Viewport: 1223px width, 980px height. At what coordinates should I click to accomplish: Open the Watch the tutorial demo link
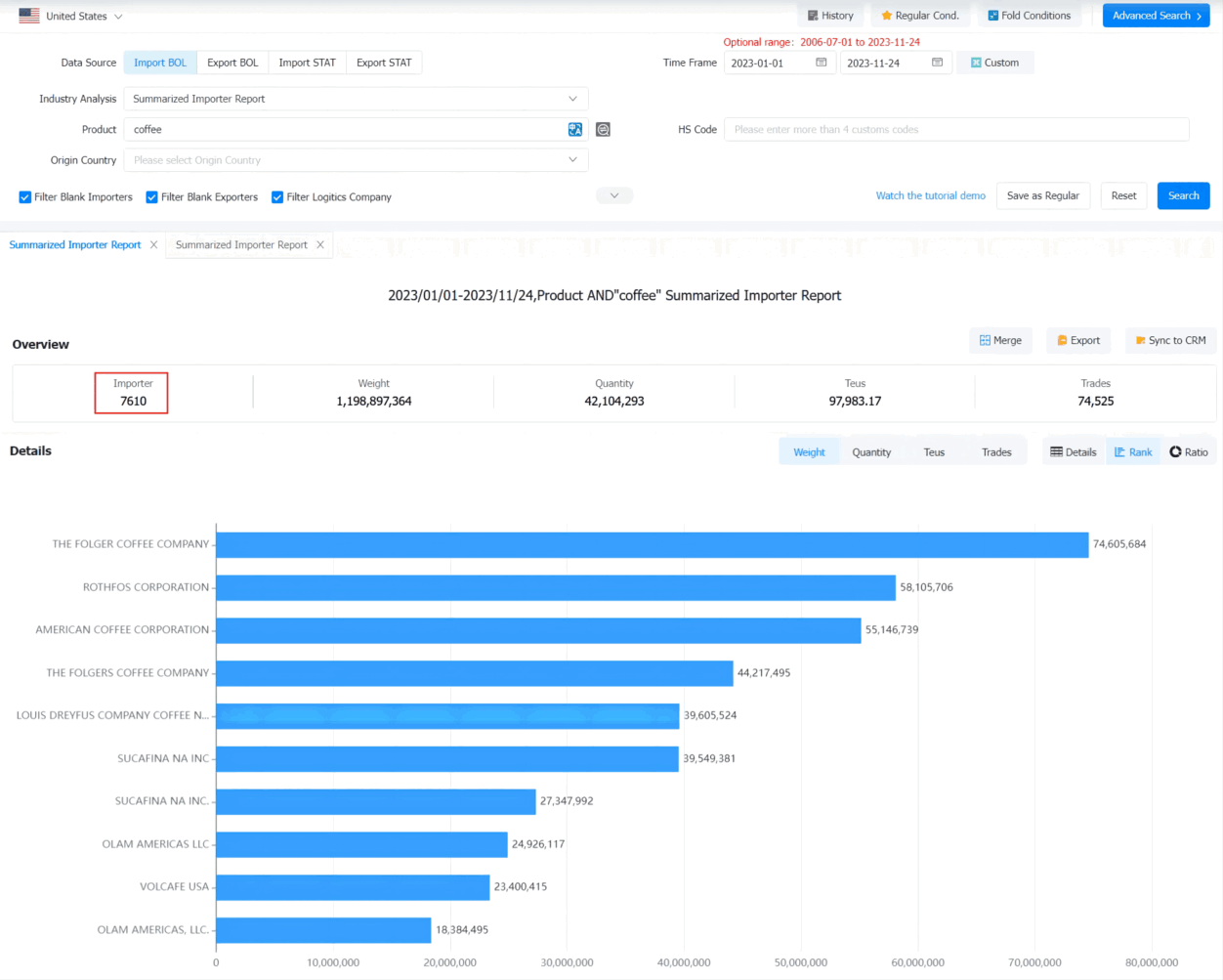tap(930, 195)
